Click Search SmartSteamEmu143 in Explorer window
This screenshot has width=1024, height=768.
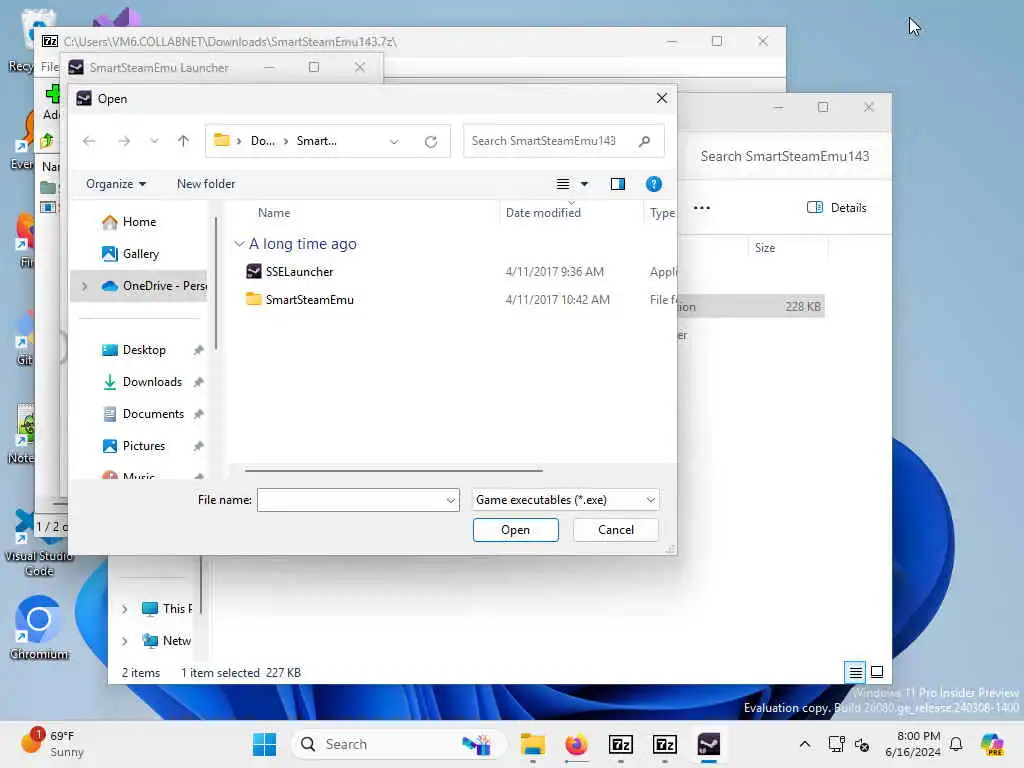784,157
